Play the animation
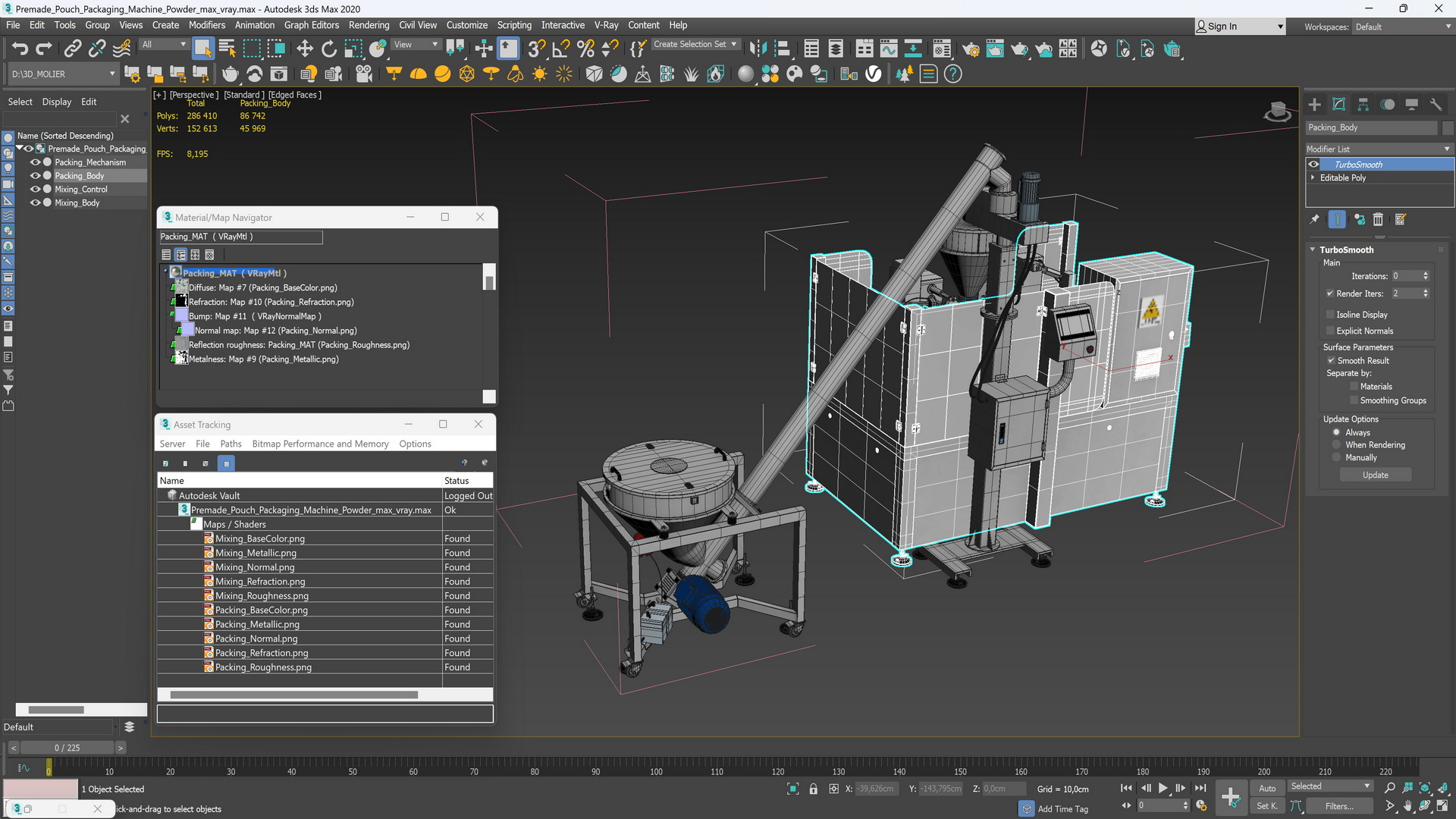1456x819 pixels. (1163, 789)
